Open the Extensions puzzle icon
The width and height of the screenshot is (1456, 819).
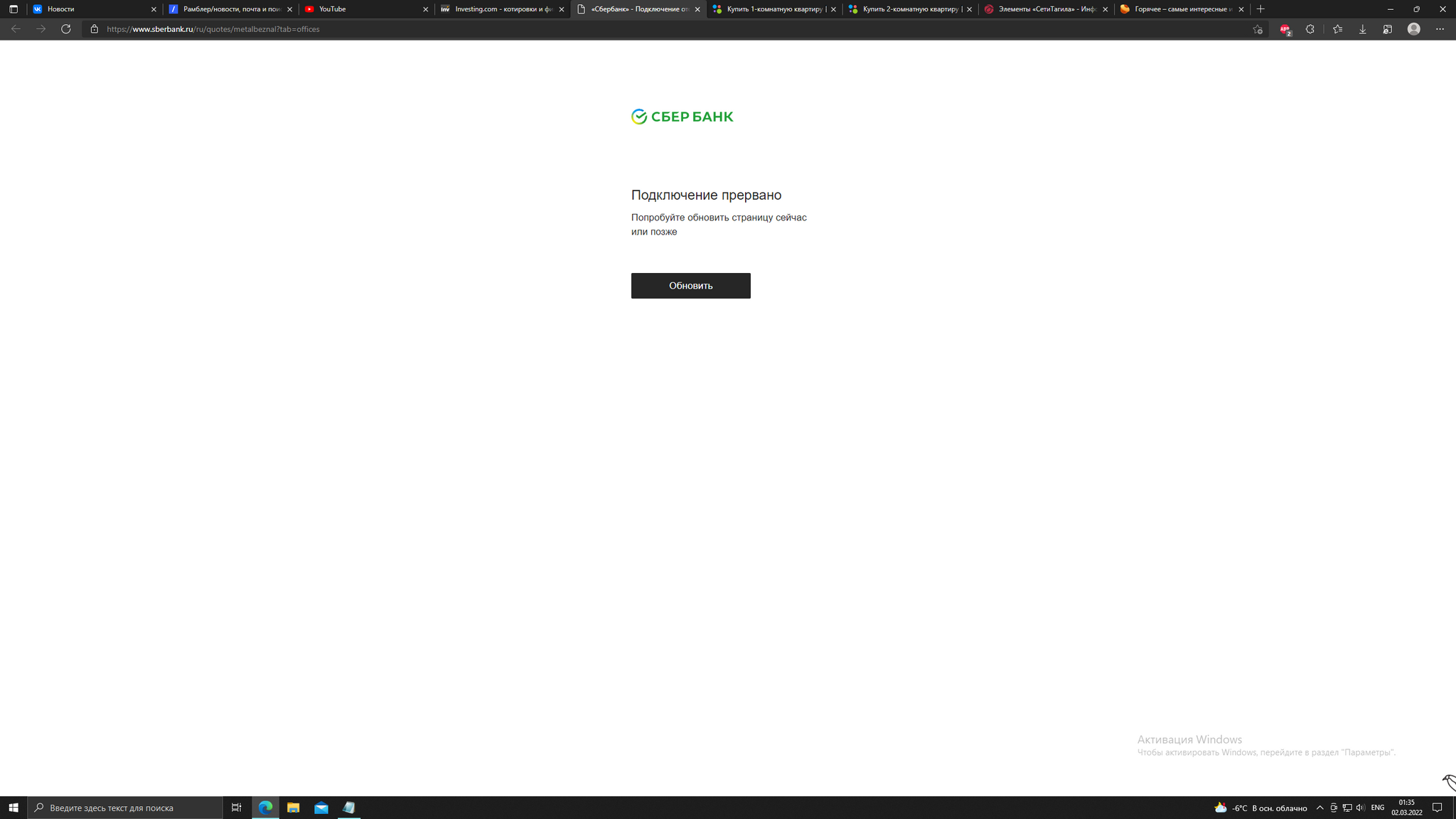tap(1310, 29)
